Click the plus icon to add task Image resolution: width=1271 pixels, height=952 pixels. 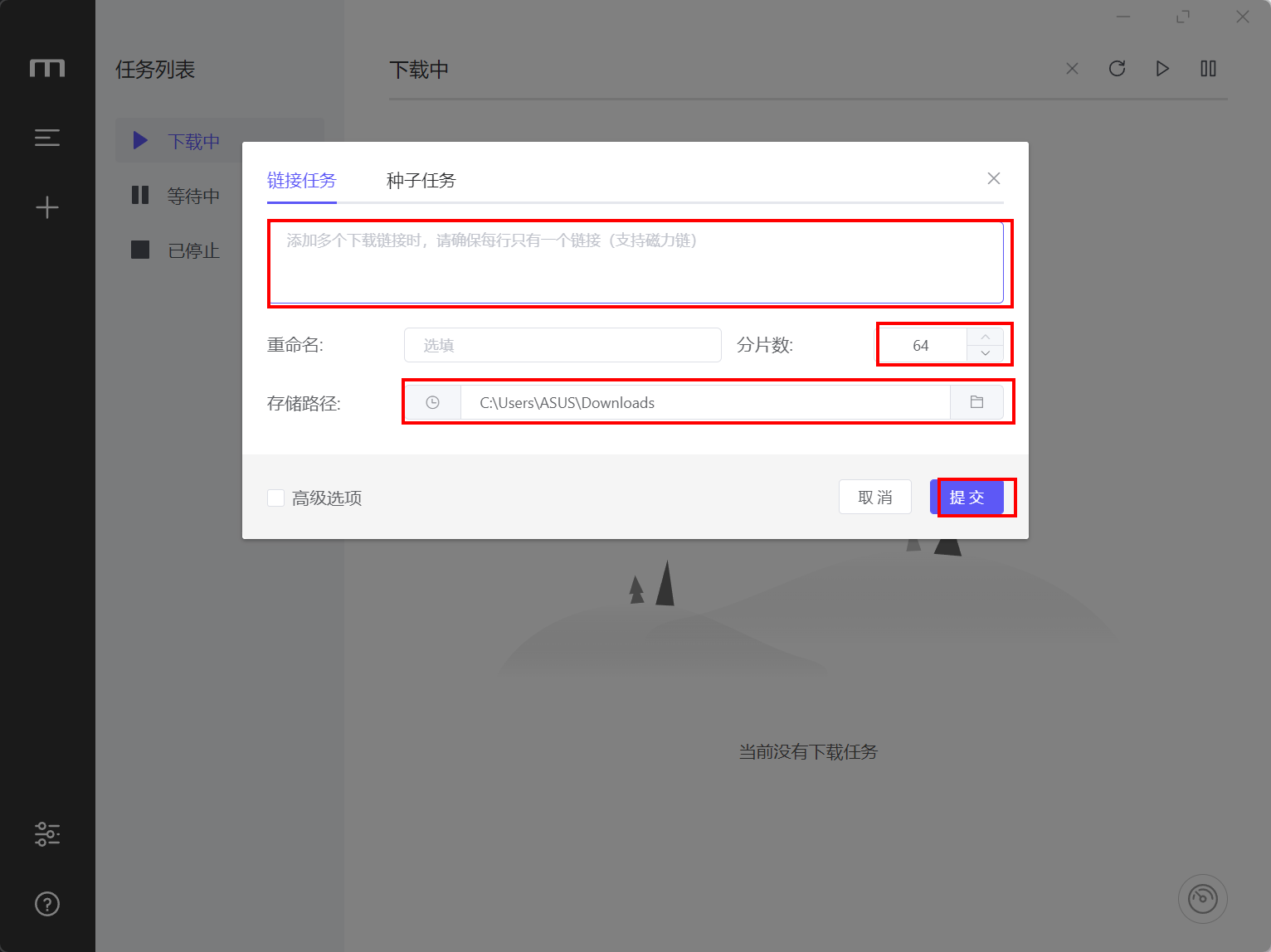pyautogui.click(x=47, y=207)
